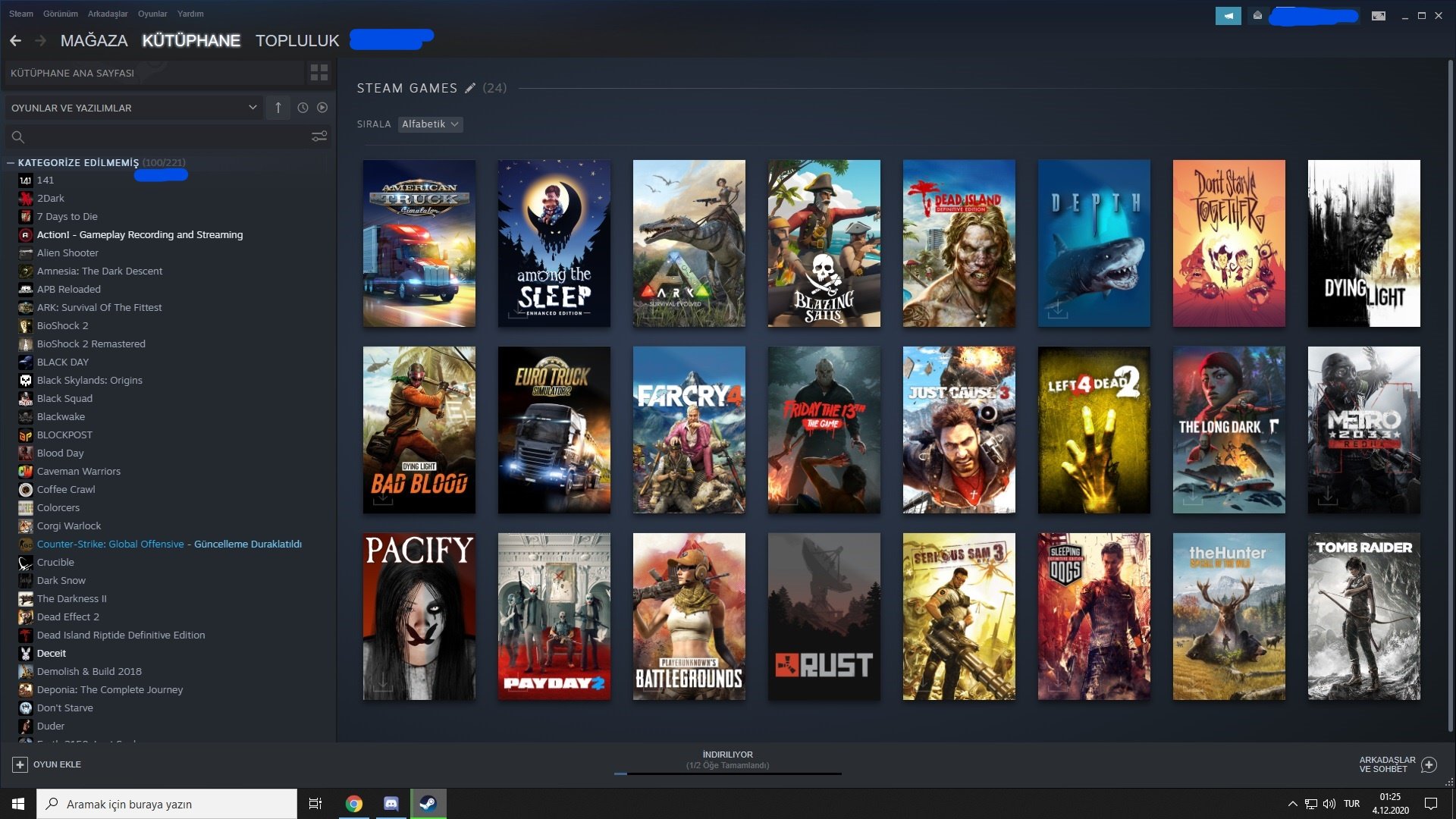
Task: Open the Left 4 Dead 2 cover
Action: tap(1094, 430)
